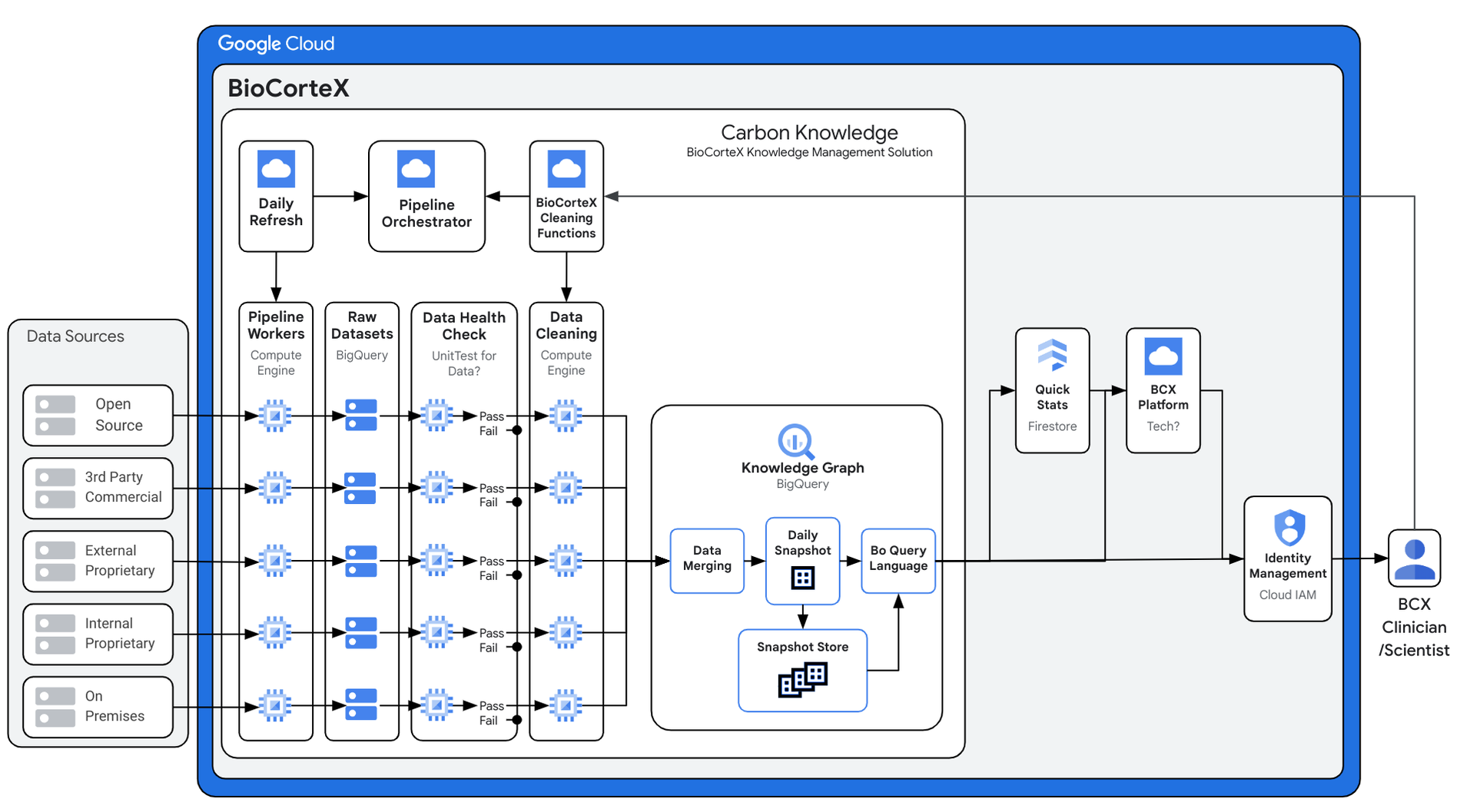Select the Data Cleaning chip in Open Source row

pos(566,416)
